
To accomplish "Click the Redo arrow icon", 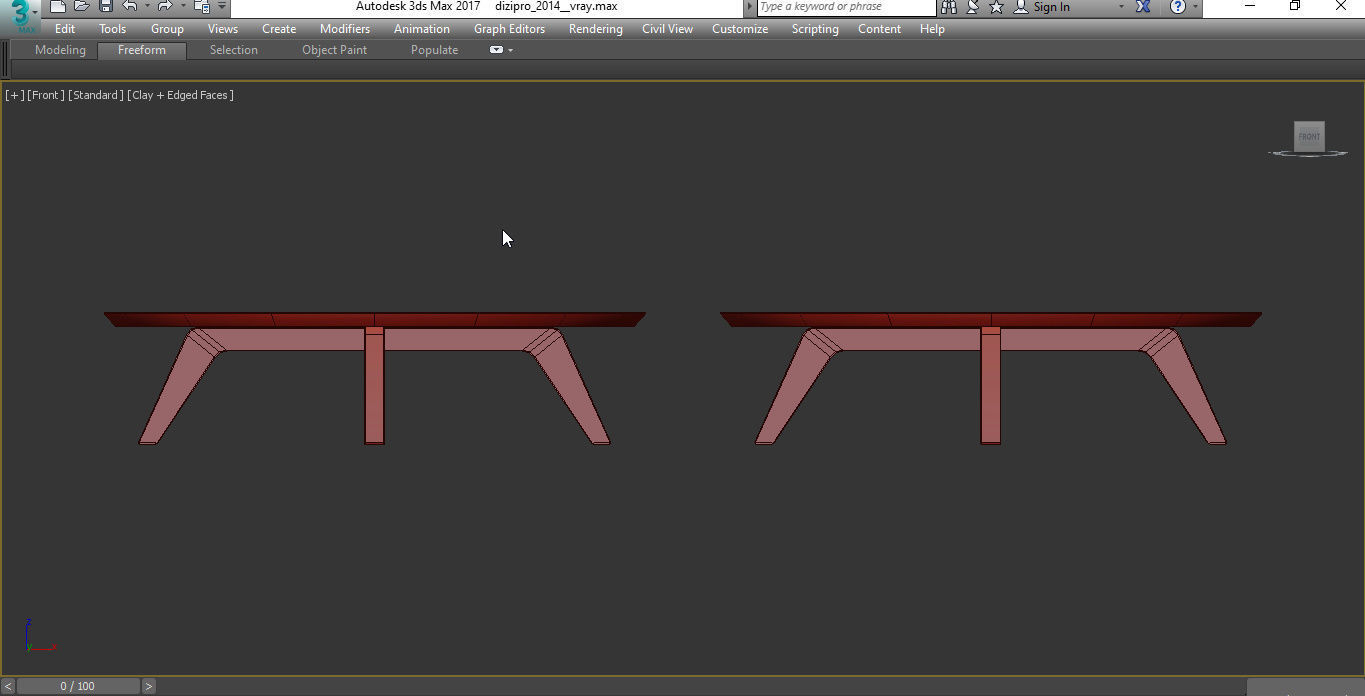I will point(165,7).
